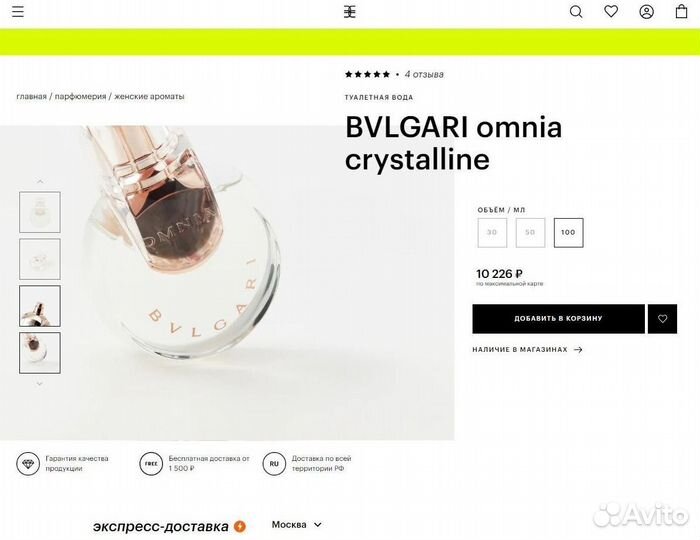Show next thumbnails with down chevron

pos(40,384)
